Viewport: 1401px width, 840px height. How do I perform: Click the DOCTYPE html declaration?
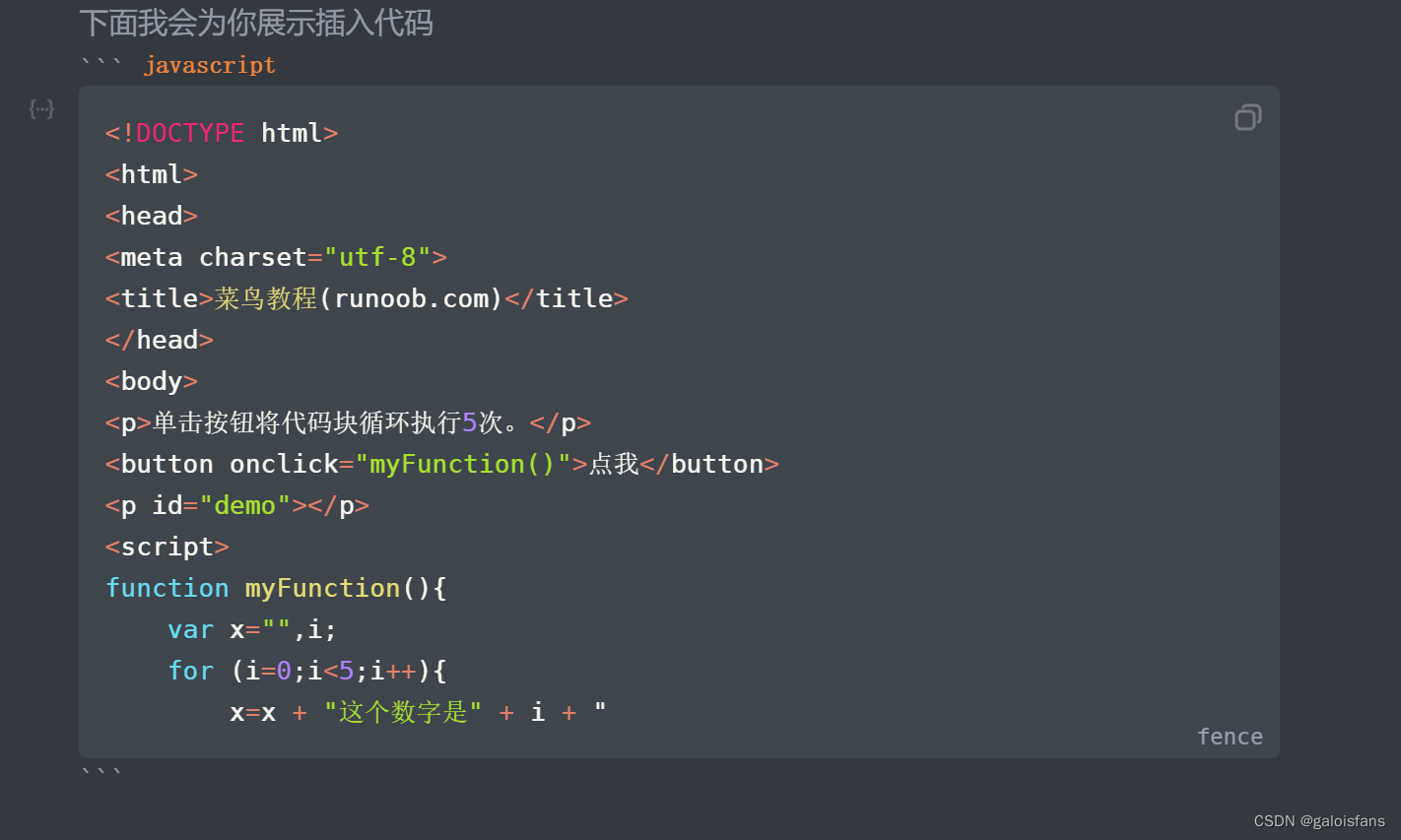(221, 132)
